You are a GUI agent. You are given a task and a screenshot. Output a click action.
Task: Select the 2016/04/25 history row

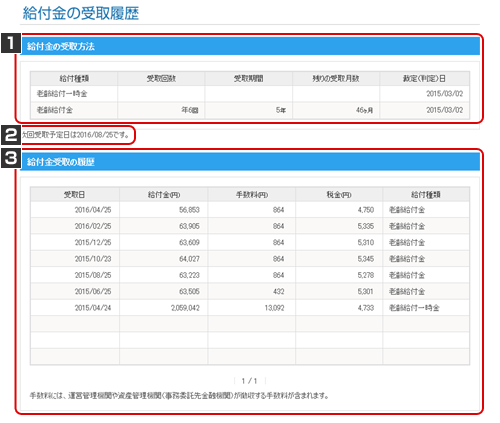pos(250,210)
